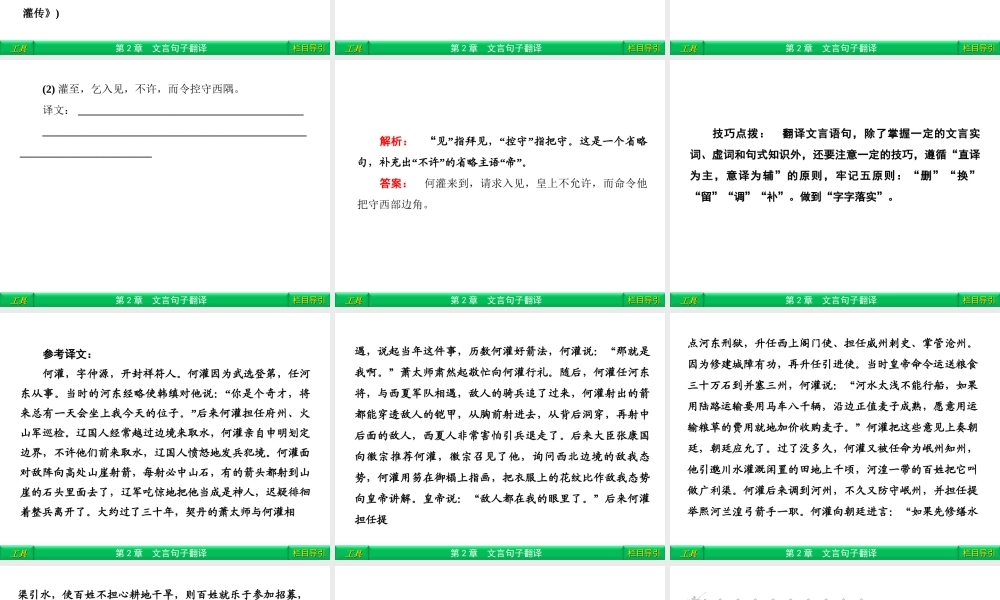Click the '参考译文：' heading

[67, 355]
